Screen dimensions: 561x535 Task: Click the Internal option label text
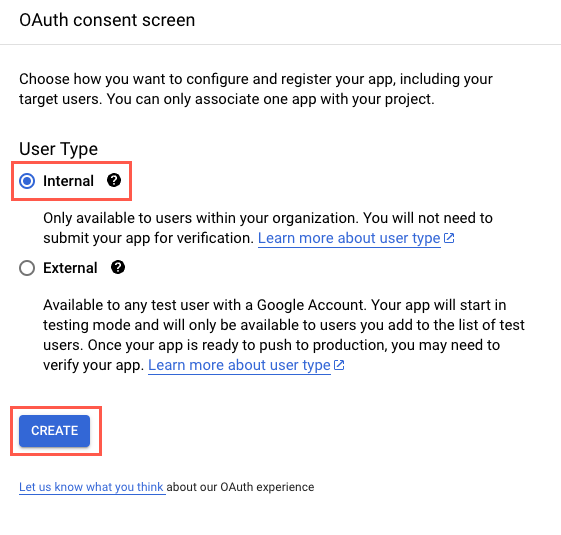click(68, 181)
